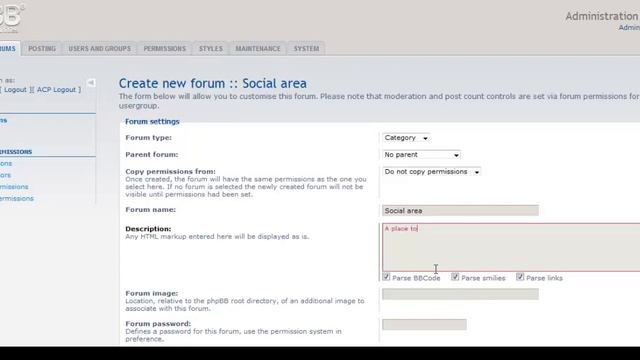Image resolution: width=640 pixels, height=360 pixels.
Task: Open the Forum type dropdown
Action: (406, 138)
